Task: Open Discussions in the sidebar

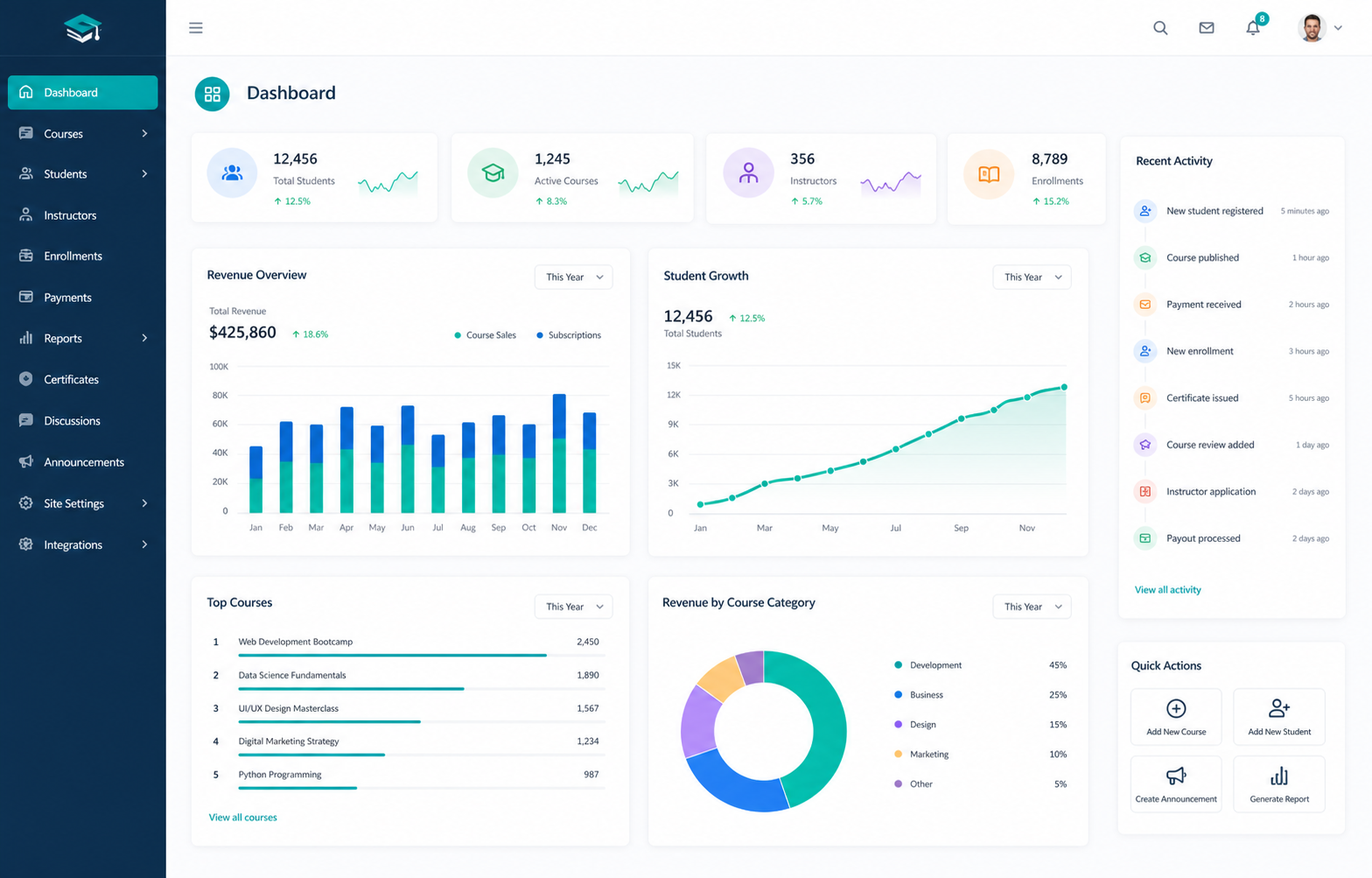Action: [83, 421]
